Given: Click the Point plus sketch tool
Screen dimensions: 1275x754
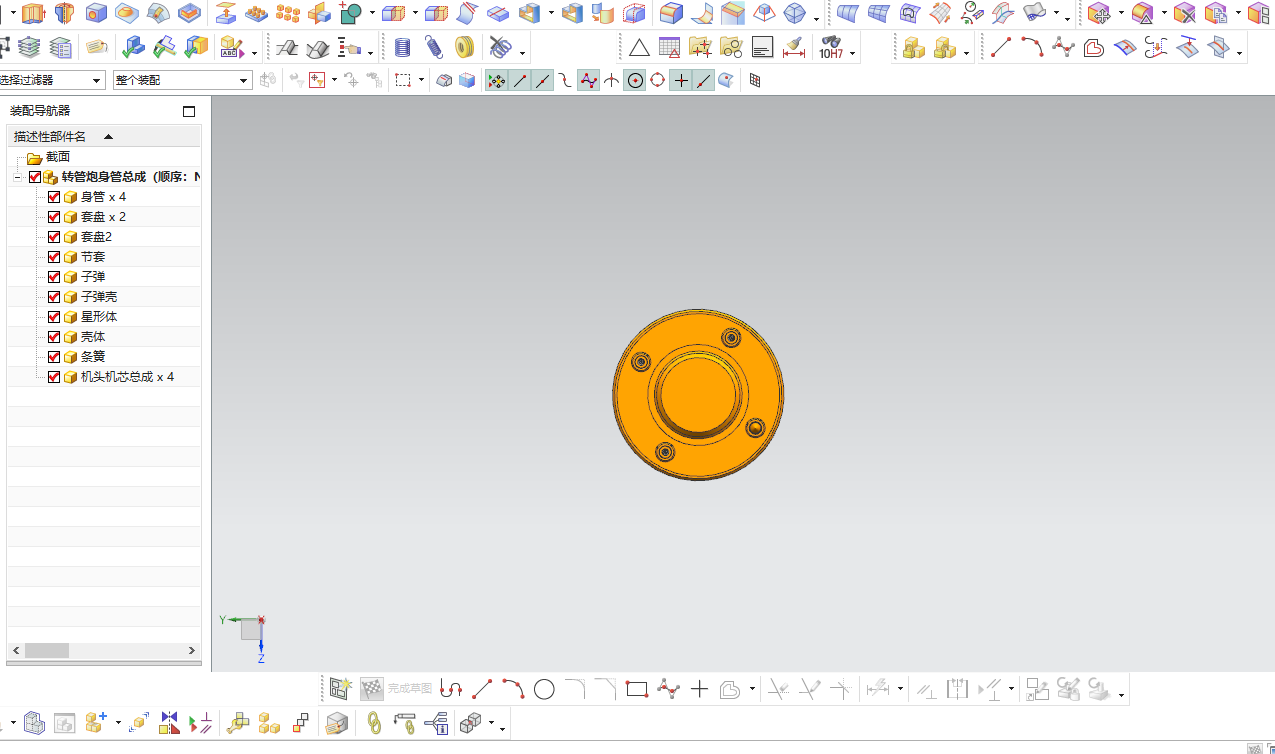Looking at the screenshot, I should click(x=699, y=689).
